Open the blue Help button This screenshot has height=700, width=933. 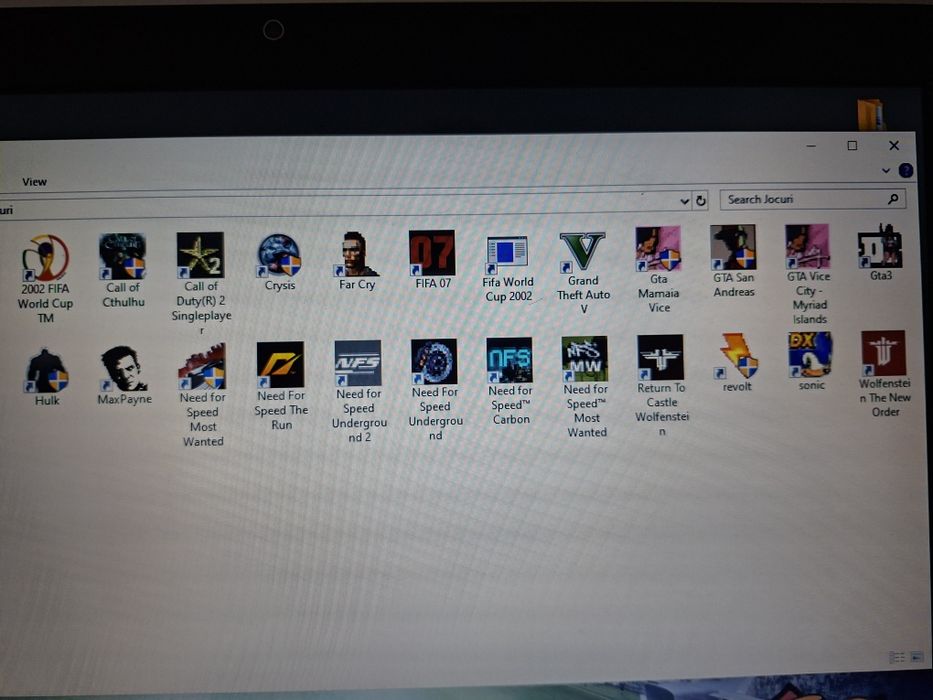click(905, 171)
